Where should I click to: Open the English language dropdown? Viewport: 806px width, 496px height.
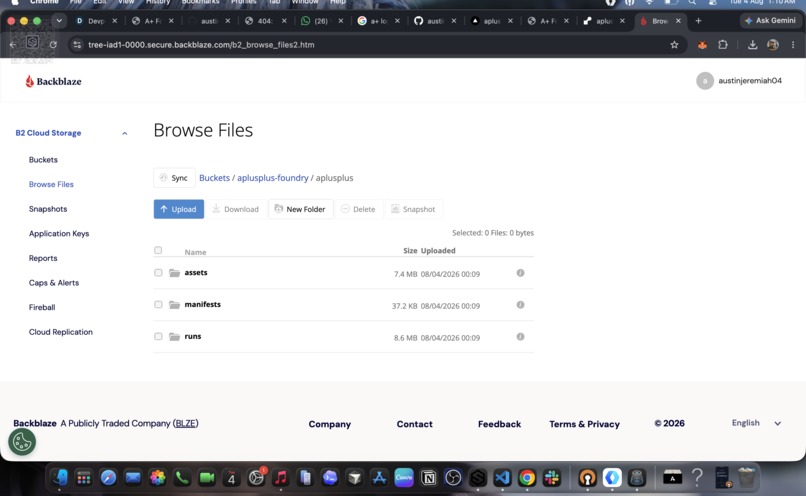(756, 423)
